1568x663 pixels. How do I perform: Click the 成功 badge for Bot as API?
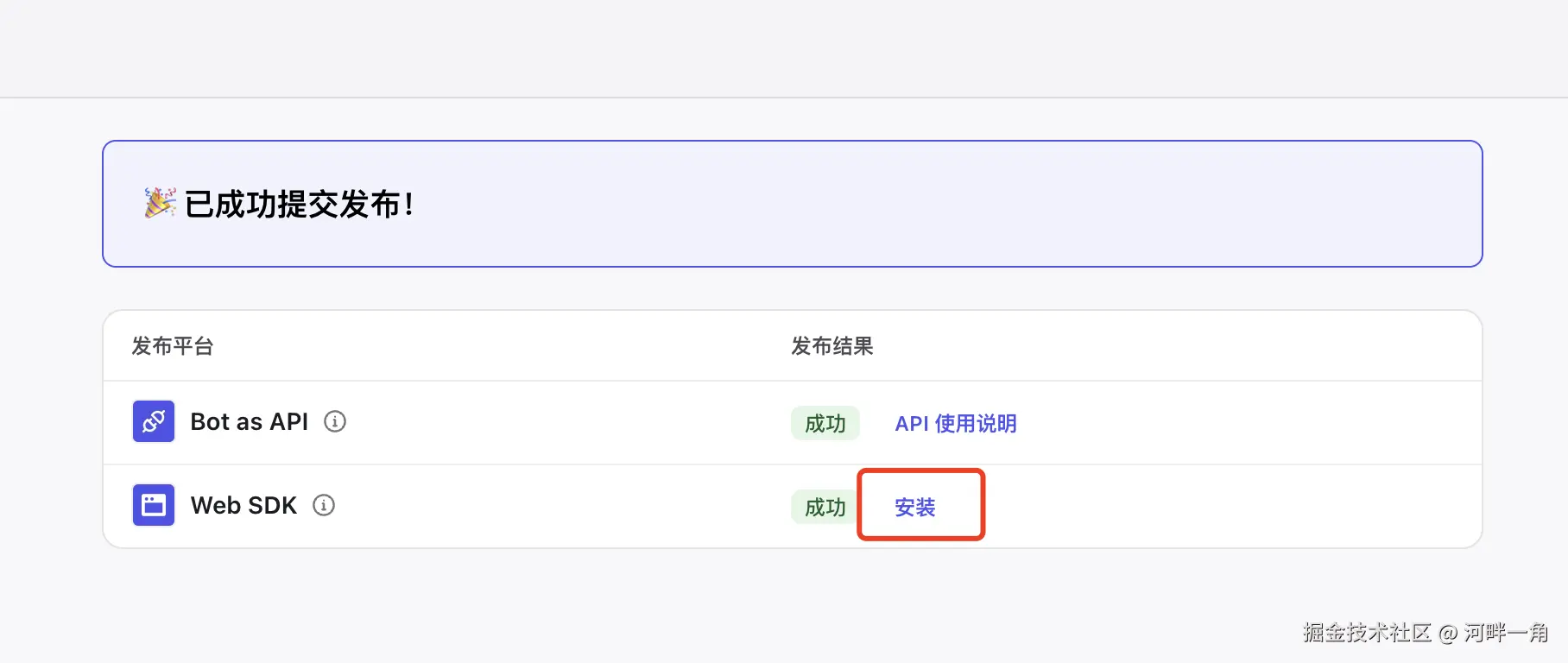[825, 423]
